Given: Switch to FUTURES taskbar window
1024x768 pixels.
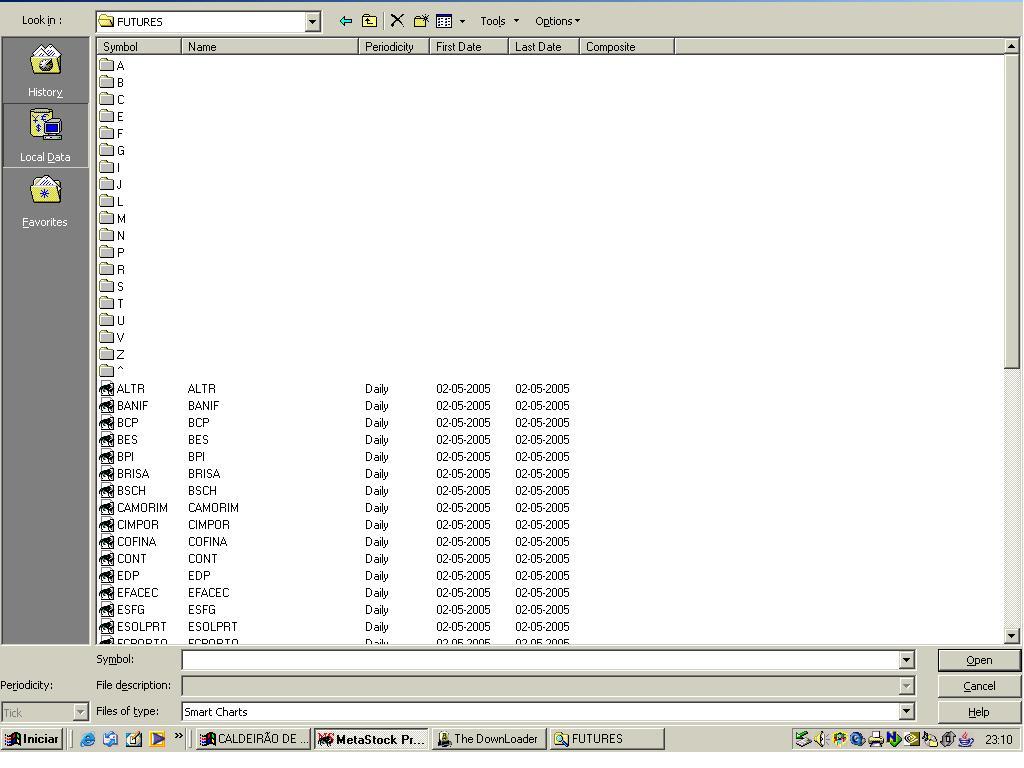Looking at the screenshot, I should pos(607,739).
